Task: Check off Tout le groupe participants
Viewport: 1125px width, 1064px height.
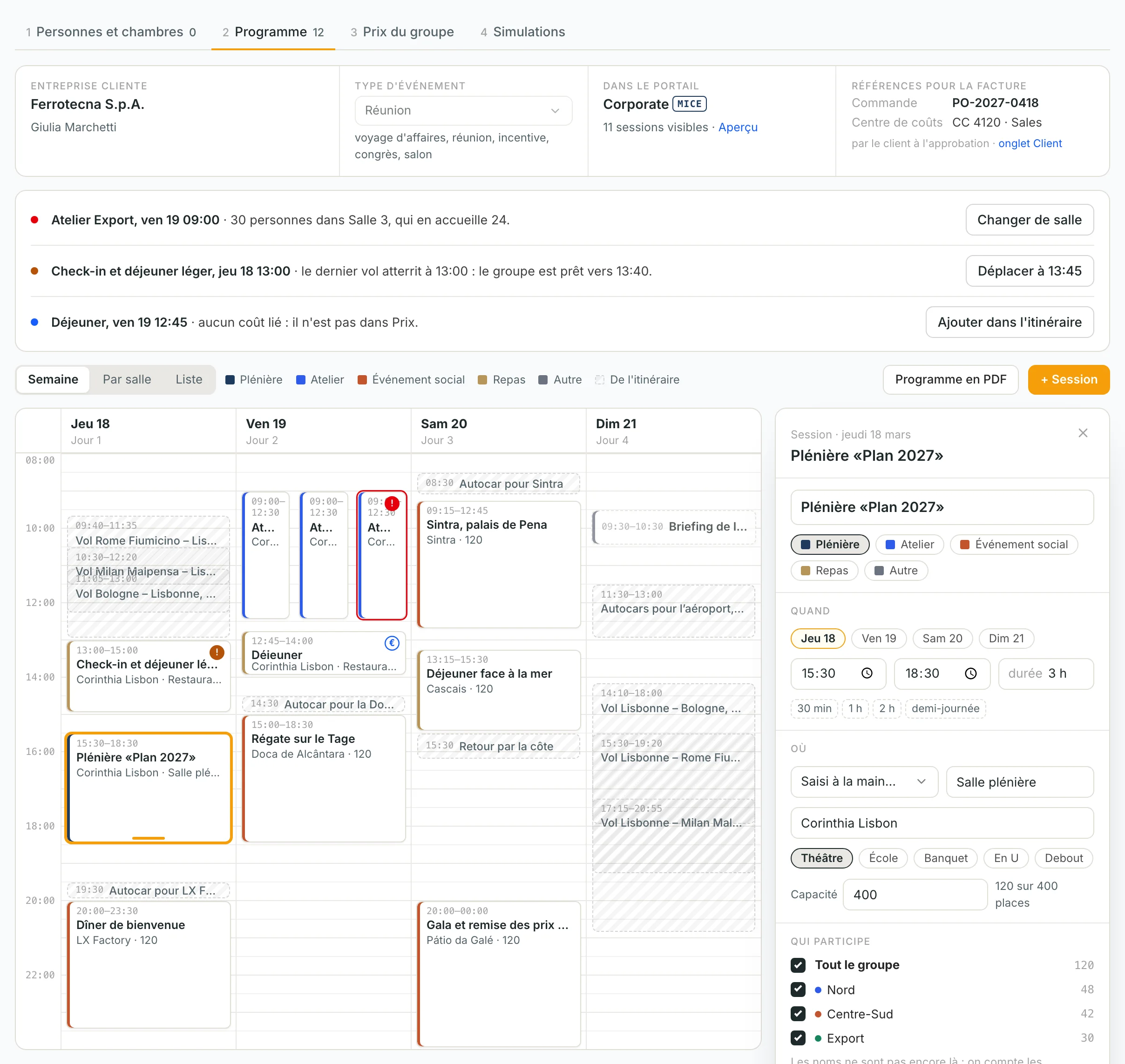Action: [x=798, y=965]
